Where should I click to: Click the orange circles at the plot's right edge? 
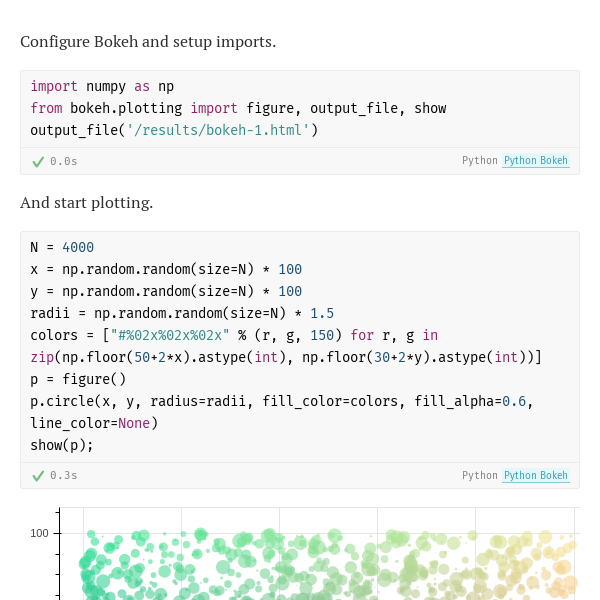click(x=562, y=580)
